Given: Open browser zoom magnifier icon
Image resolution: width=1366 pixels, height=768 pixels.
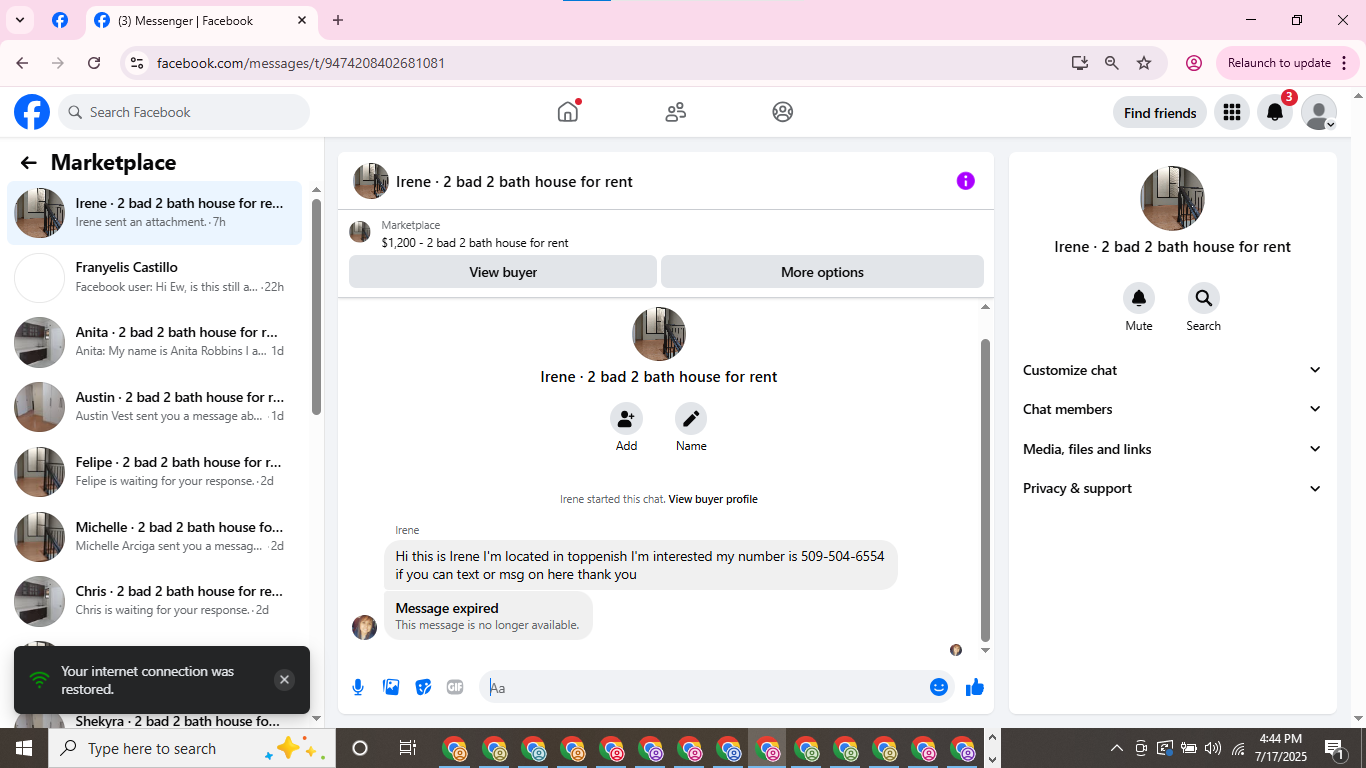Looking at the screenshot, I should (x=1111, y=63).
